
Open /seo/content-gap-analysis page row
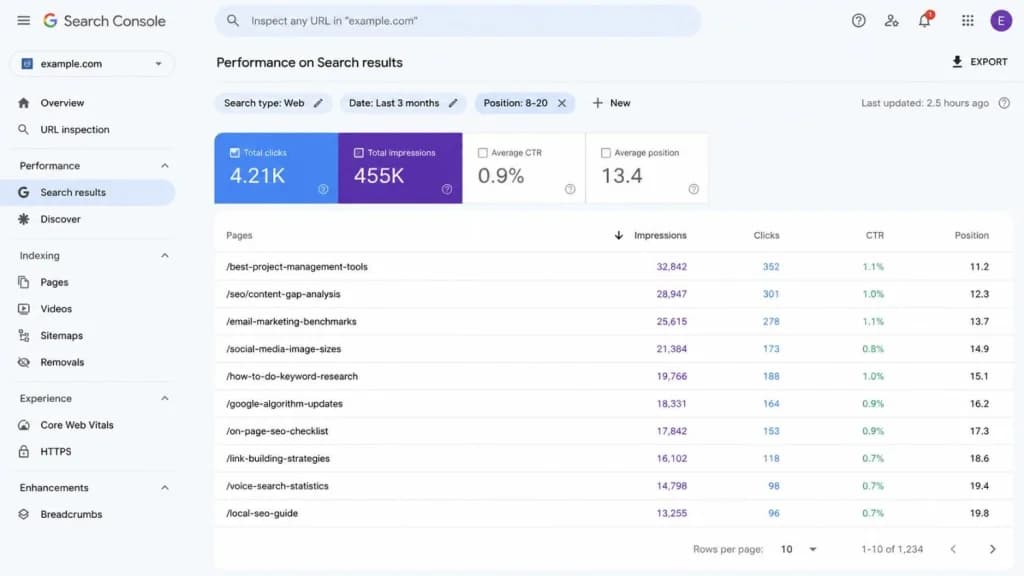613,294
